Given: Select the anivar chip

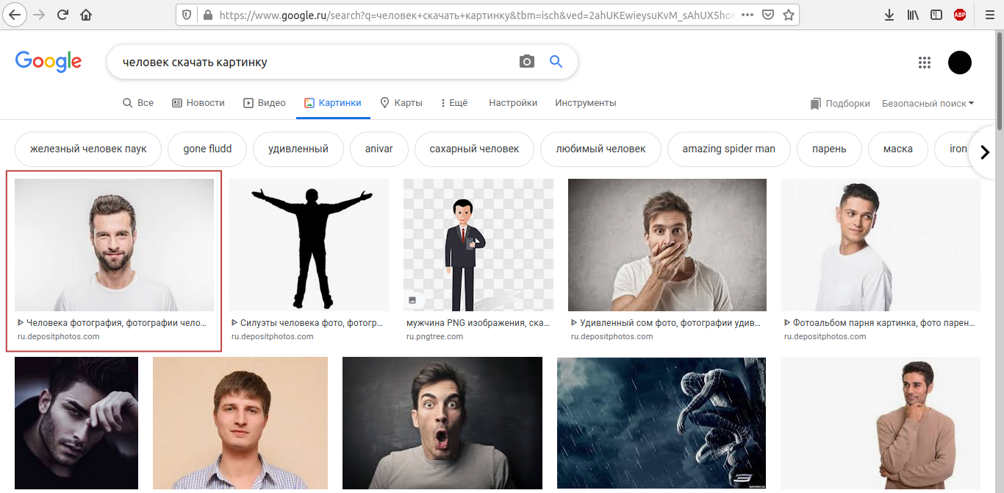Looking at the screenshot, I should (x=379, y=149).
